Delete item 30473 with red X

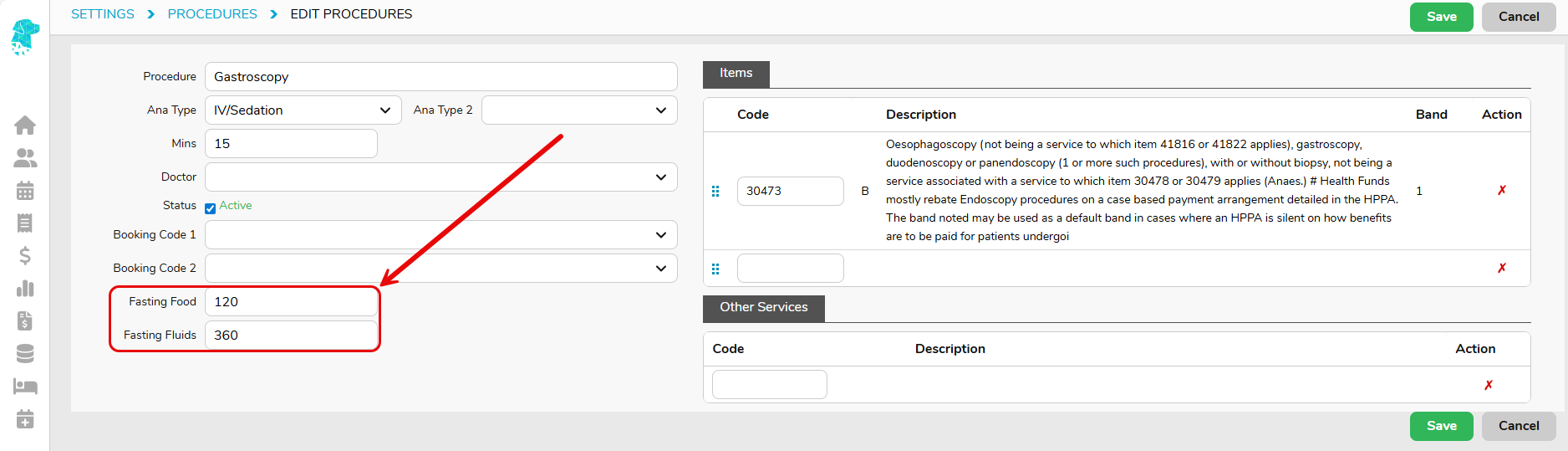point(1501,191)
